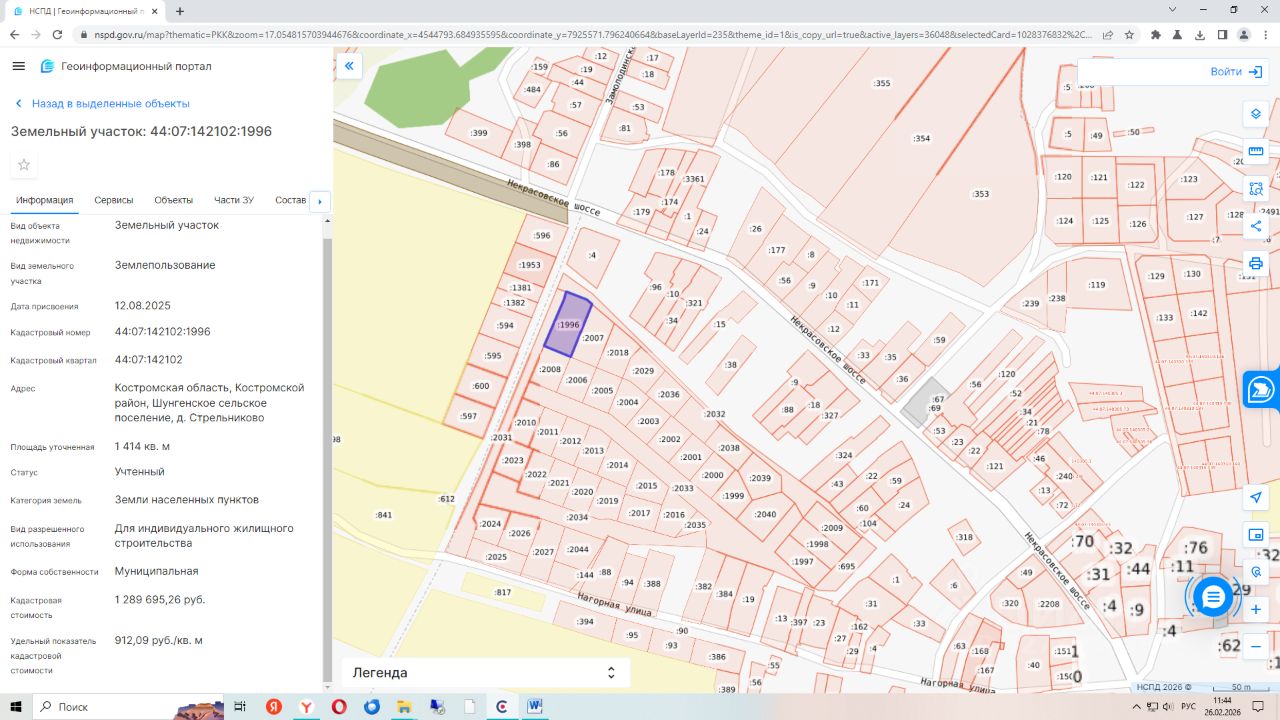Locate my position with the arrow icon
Image resolution: width=1280 pixels, height=720 pixels.
pyautogui.click(x=1256, y=497)
